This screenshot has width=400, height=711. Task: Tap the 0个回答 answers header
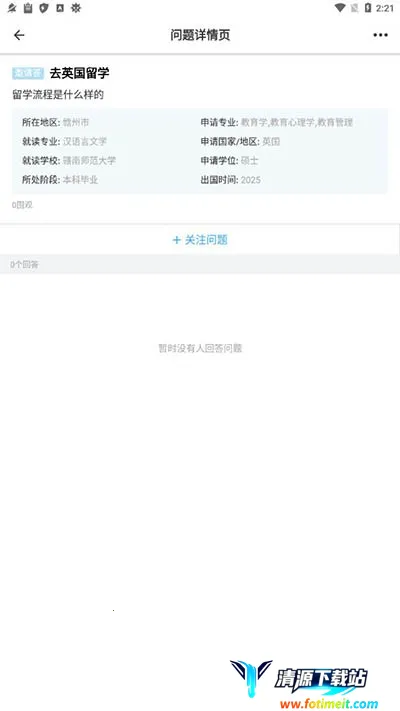point(24,264)
